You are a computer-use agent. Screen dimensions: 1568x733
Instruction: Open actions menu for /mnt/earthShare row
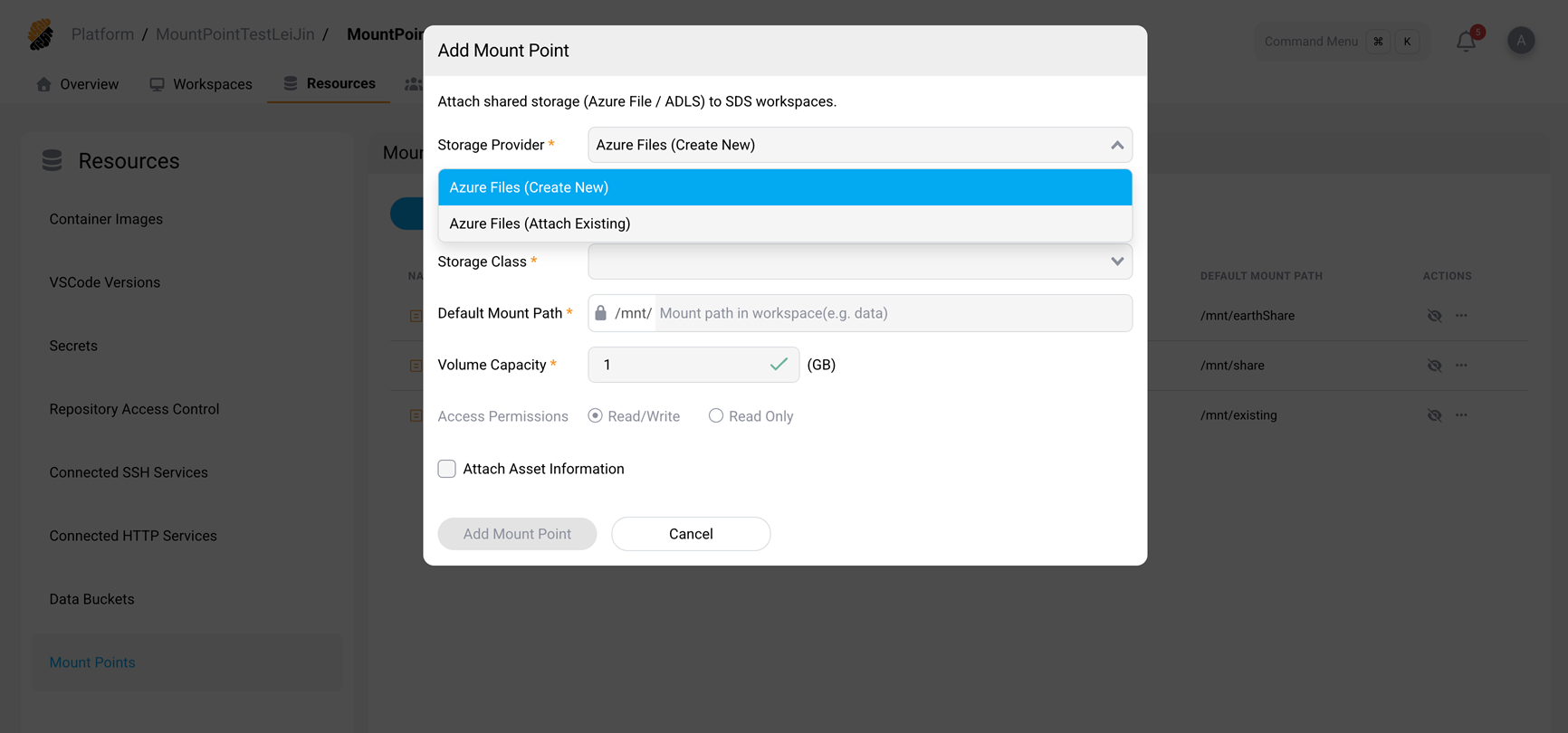click(1461, 316)
